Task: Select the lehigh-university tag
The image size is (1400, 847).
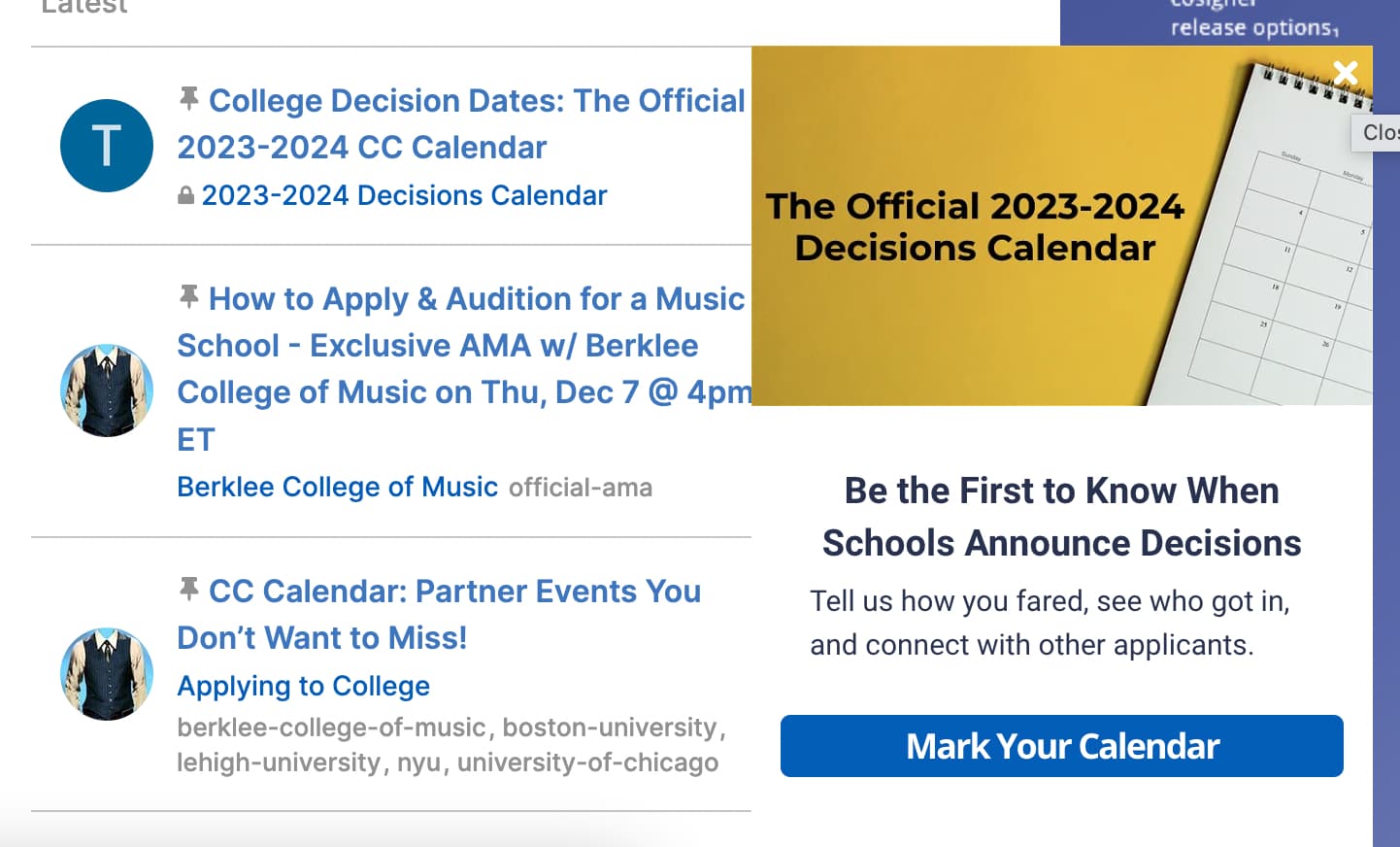Action: point(279,762)
